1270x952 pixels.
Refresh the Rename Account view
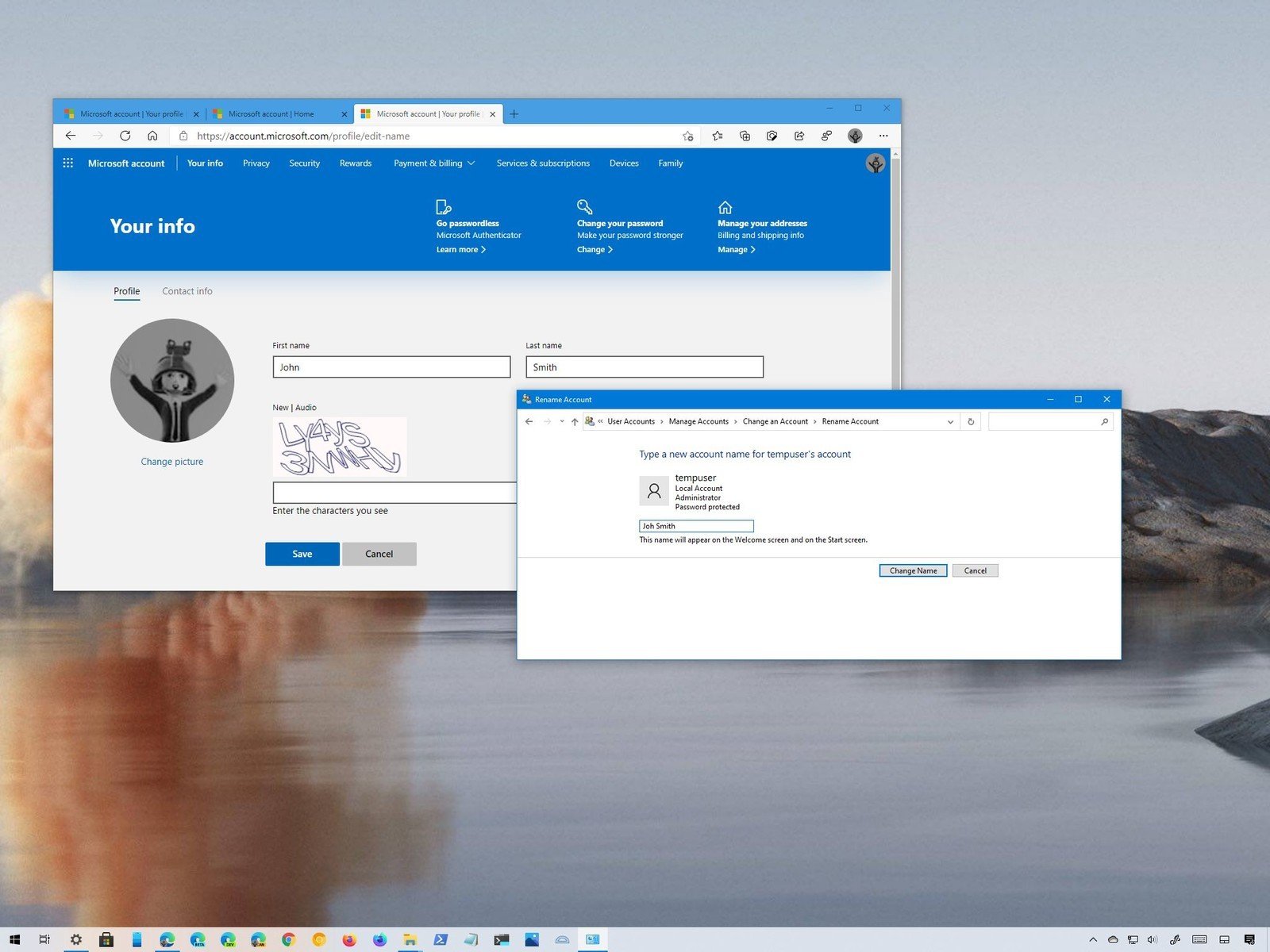pos(970,421)
